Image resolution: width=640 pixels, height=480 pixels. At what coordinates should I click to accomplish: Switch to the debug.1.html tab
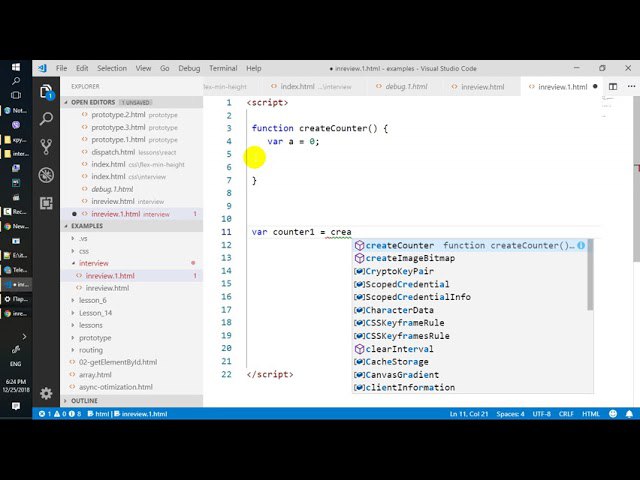(x=402, y=87)
